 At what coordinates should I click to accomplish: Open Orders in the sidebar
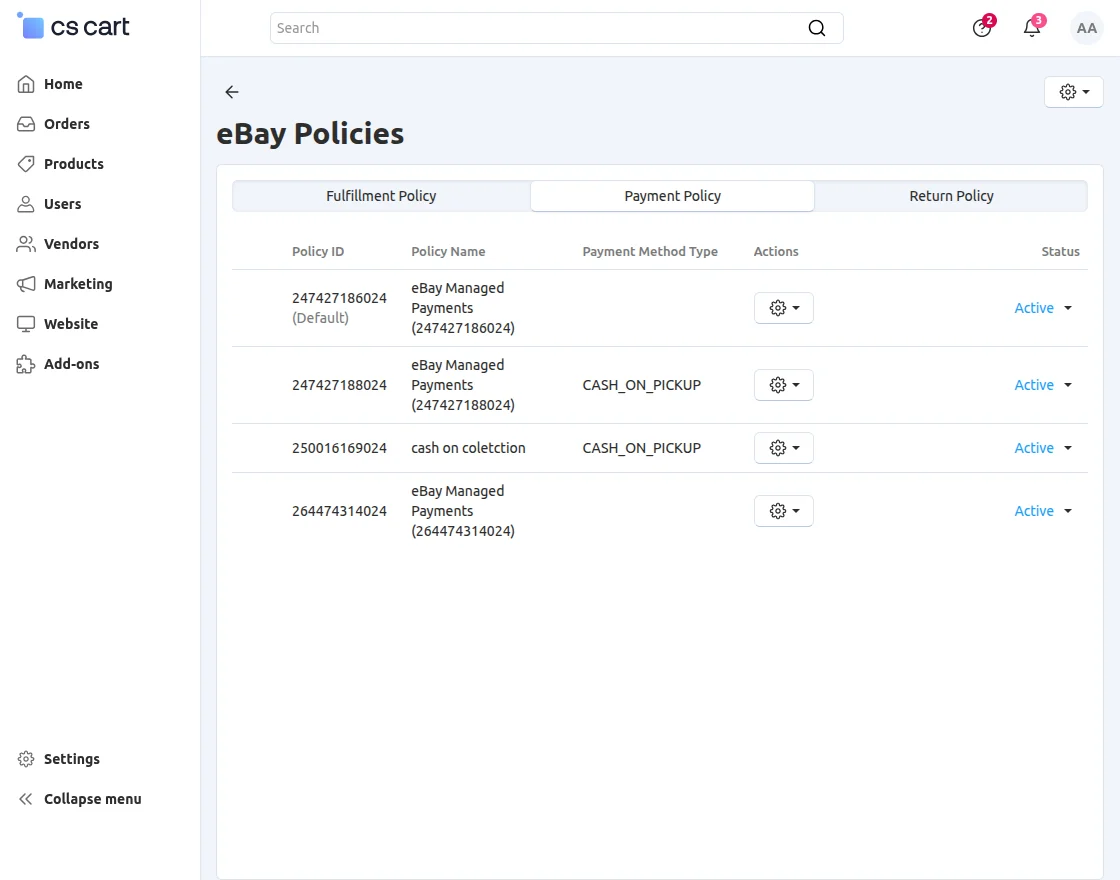tap(67, 124)
